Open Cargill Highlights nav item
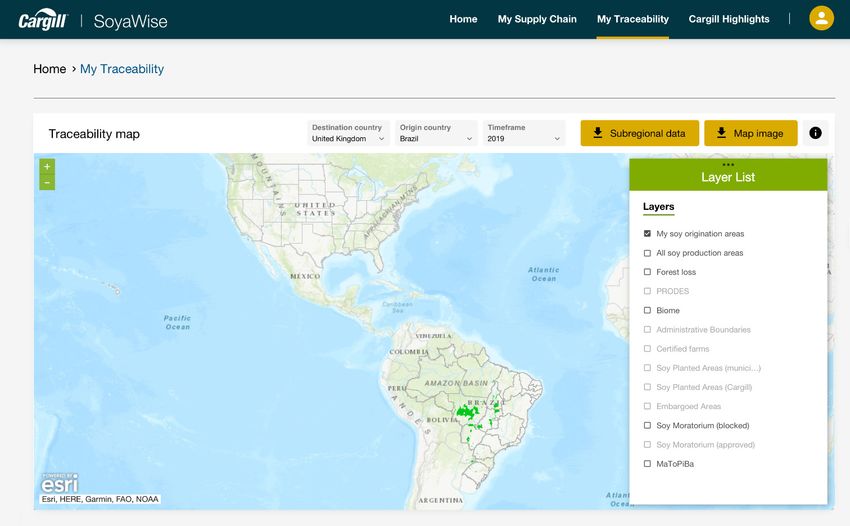 click(x=729, y=19)
